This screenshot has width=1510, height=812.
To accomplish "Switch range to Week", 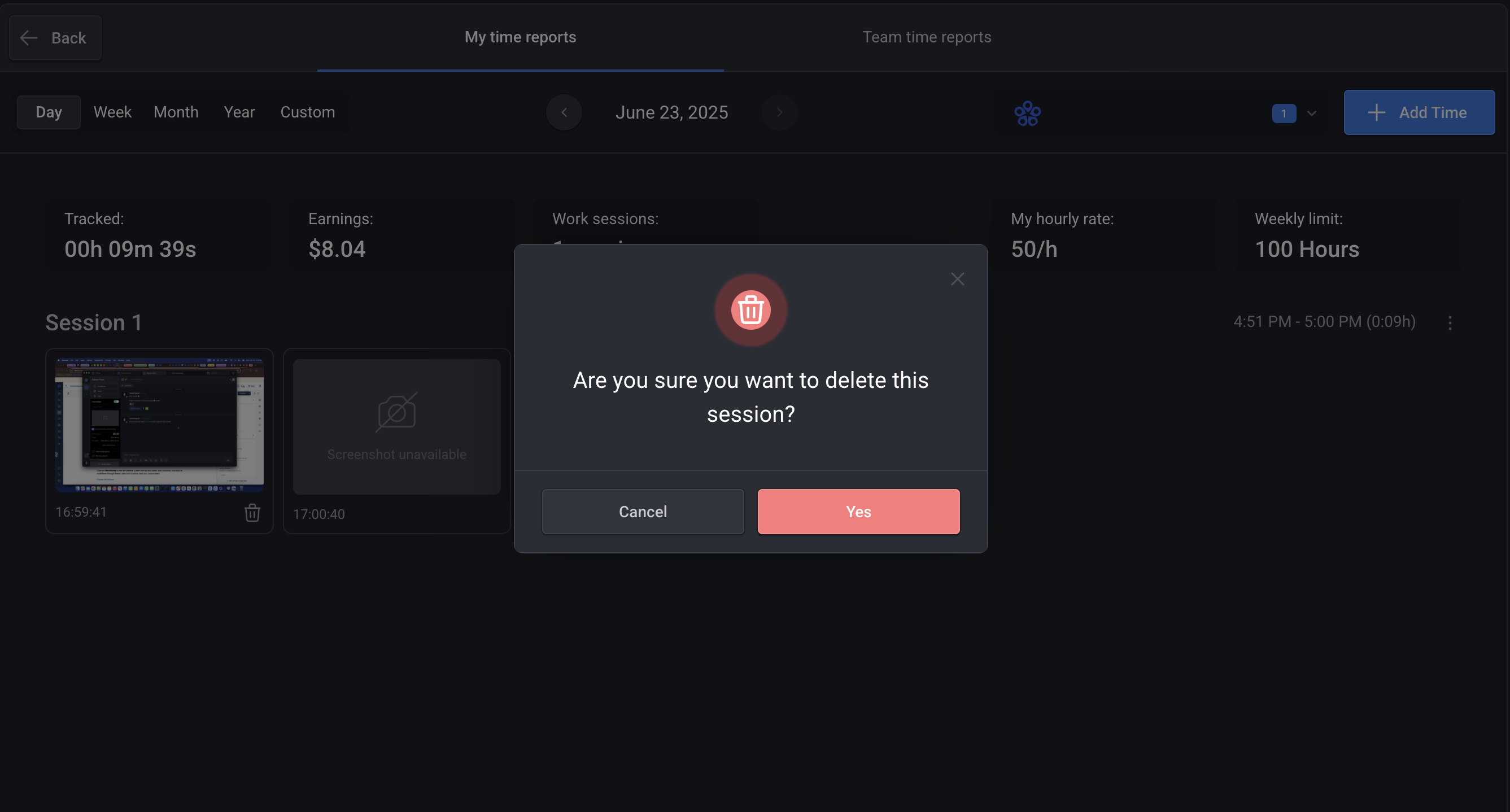I will 112,112.
